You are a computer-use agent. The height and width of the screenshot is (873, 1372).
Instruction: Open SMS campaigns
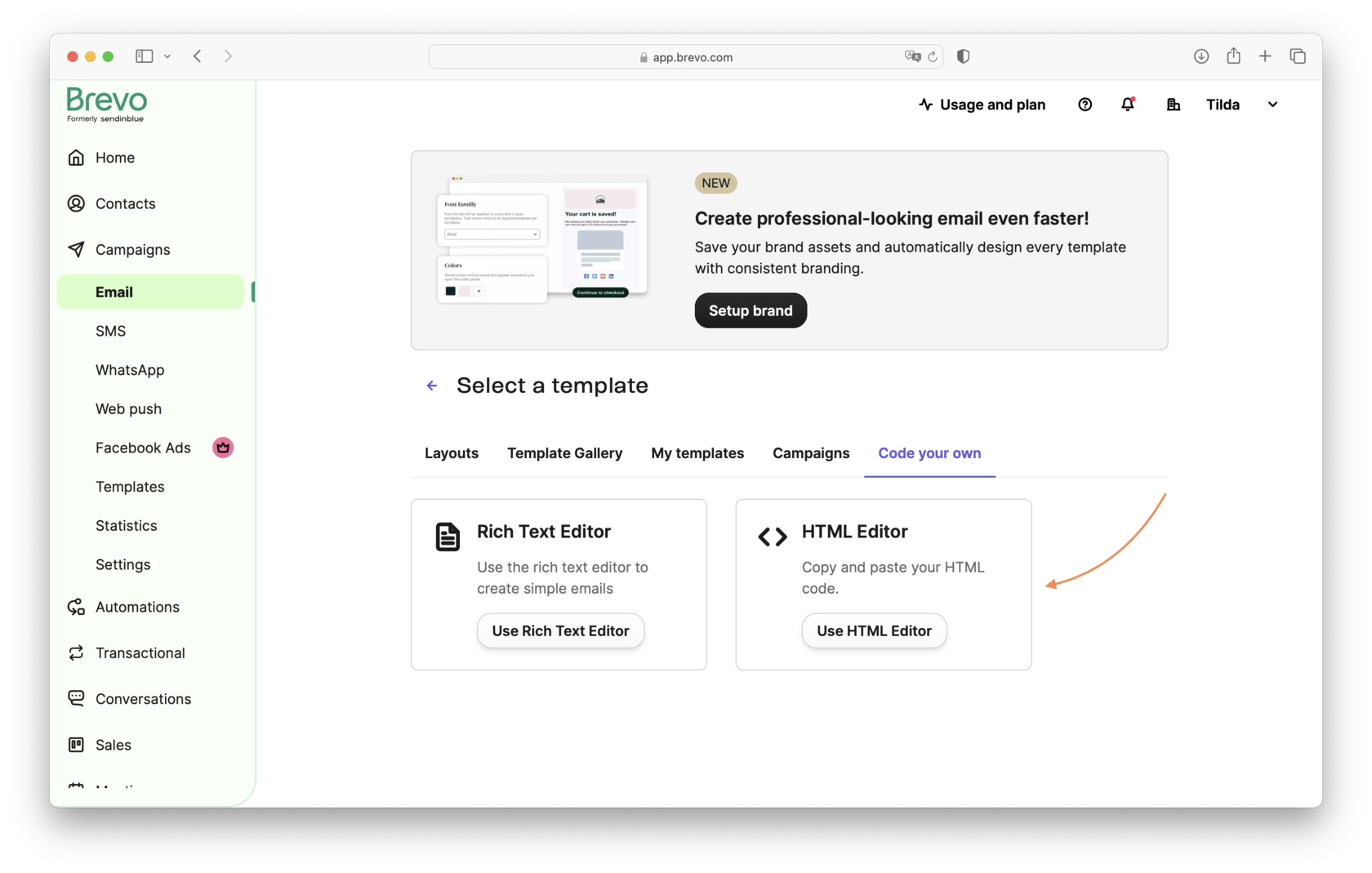tap(110, 331)
